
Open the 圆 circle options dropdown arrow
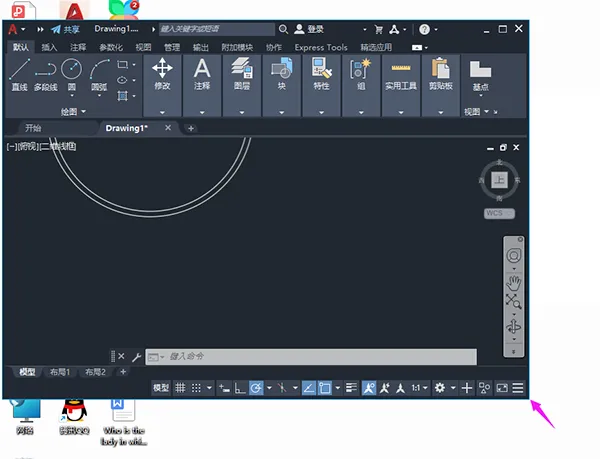pos(72,96)
